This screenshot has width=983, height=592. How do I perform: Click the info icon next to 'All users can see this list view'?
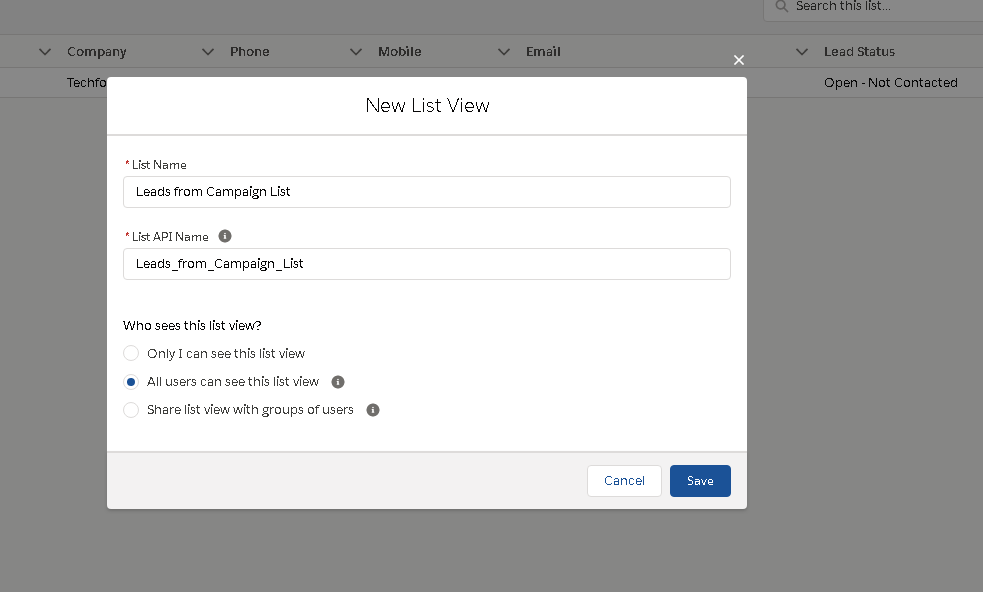pyautogui.click(x=337, y=381)
